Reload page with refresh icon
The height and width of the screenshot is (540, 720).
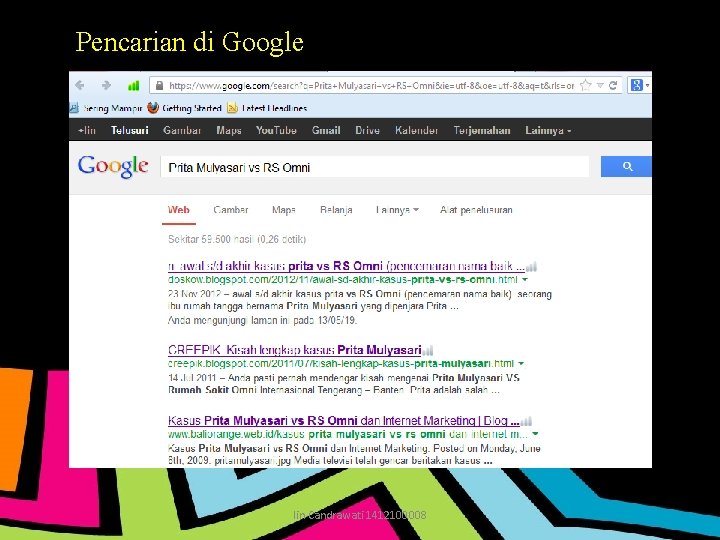[613, 85]
